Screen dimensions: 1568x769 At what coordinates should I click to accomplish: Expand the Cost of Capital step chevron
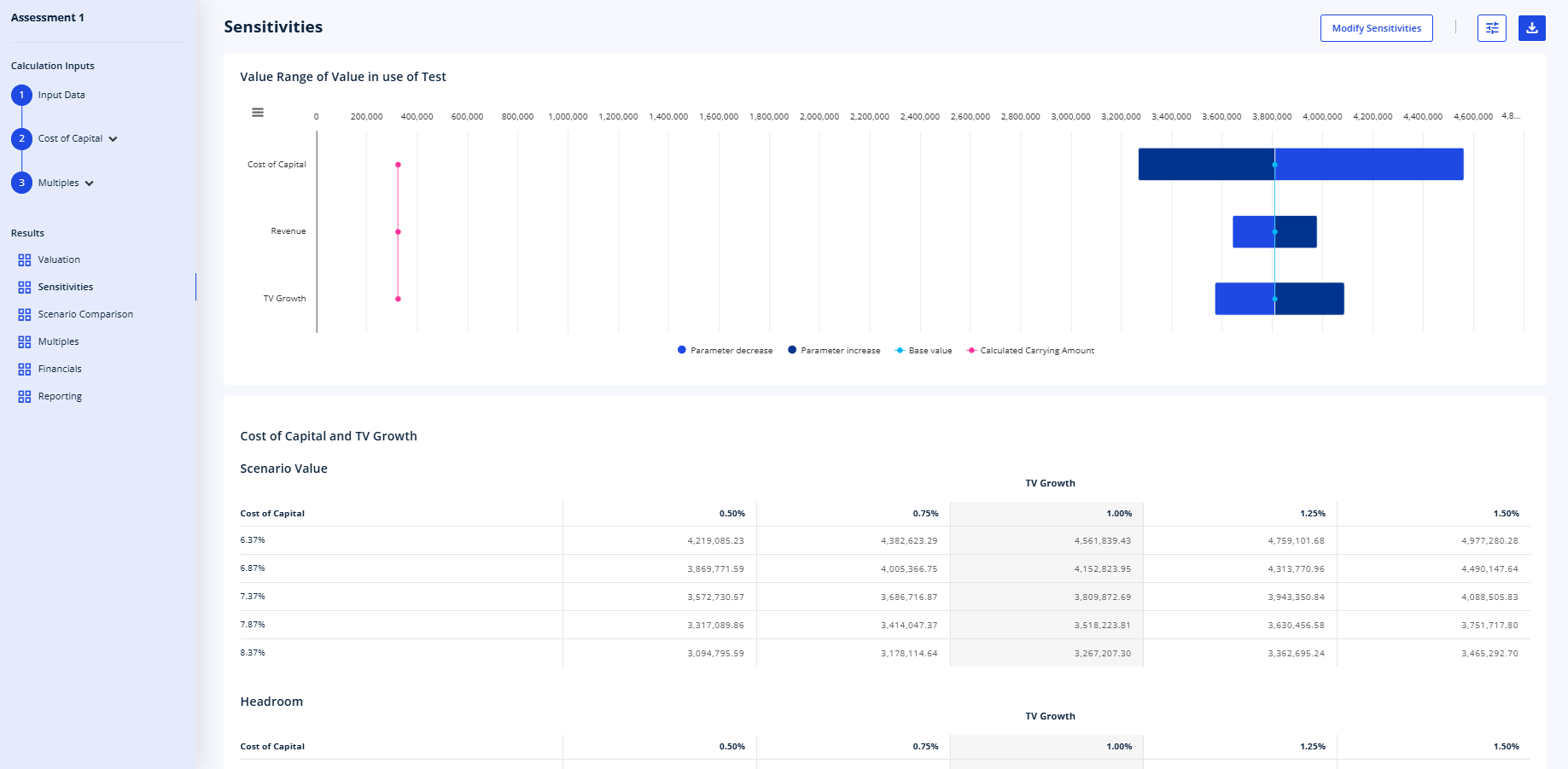[113, 139]
